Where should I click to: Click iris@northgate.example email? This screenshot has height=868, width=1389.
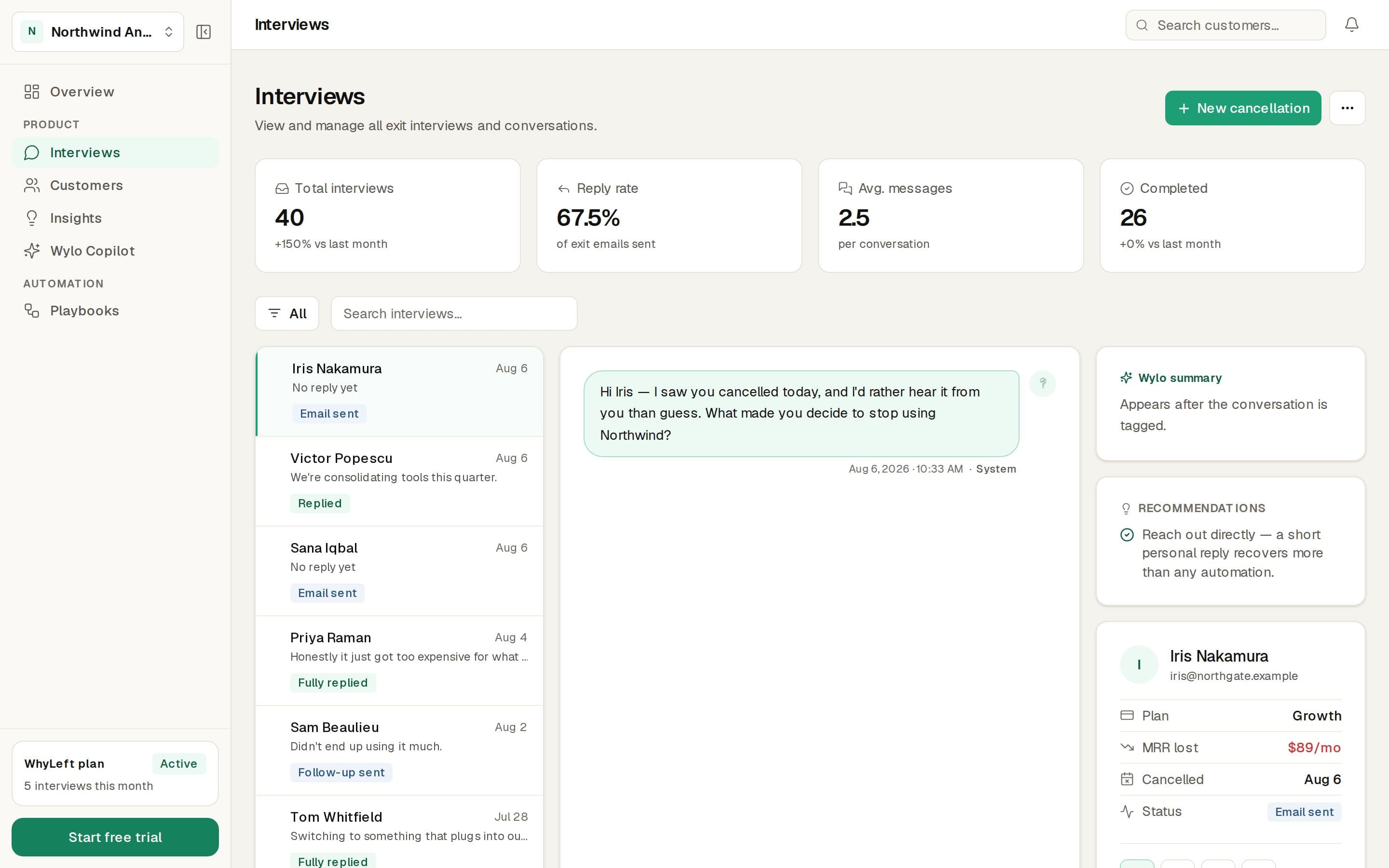click(1233, 676)
